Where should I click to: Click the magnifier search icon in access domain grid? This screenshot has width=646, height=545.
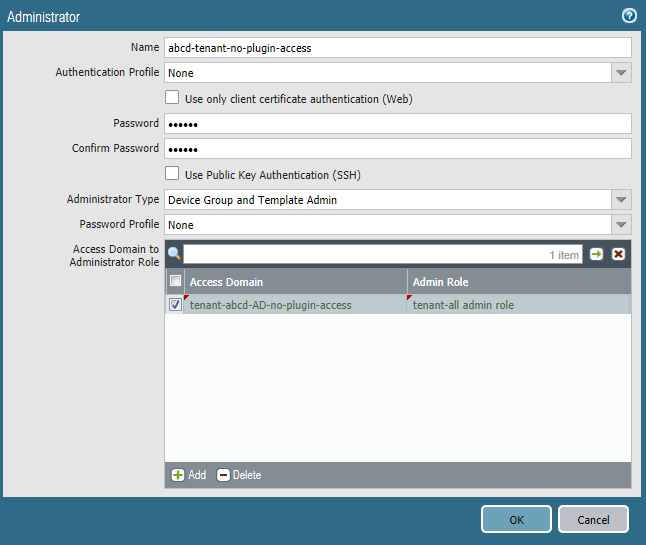[174, 254]
